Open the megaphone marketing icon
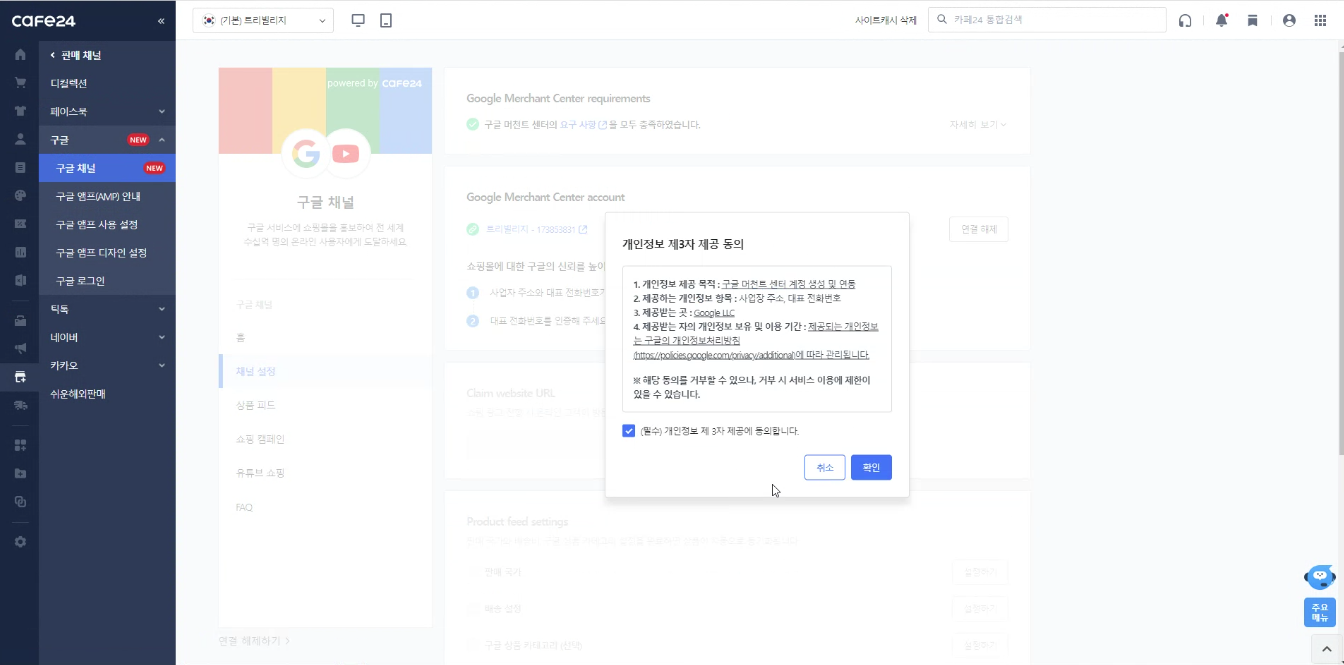 [x=20, y=349]
